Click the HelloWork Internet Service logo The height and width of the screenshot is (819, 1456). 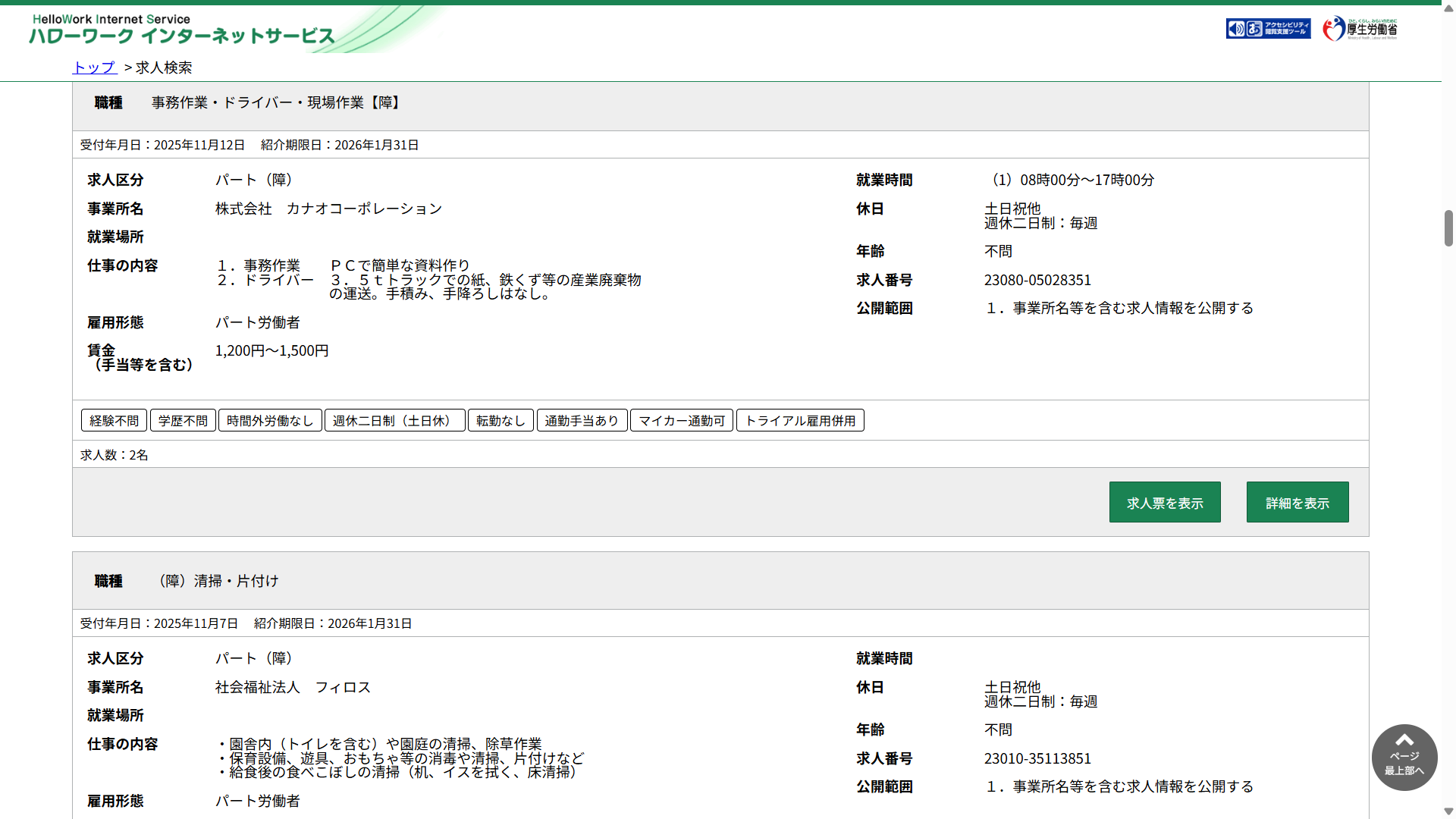182,29
